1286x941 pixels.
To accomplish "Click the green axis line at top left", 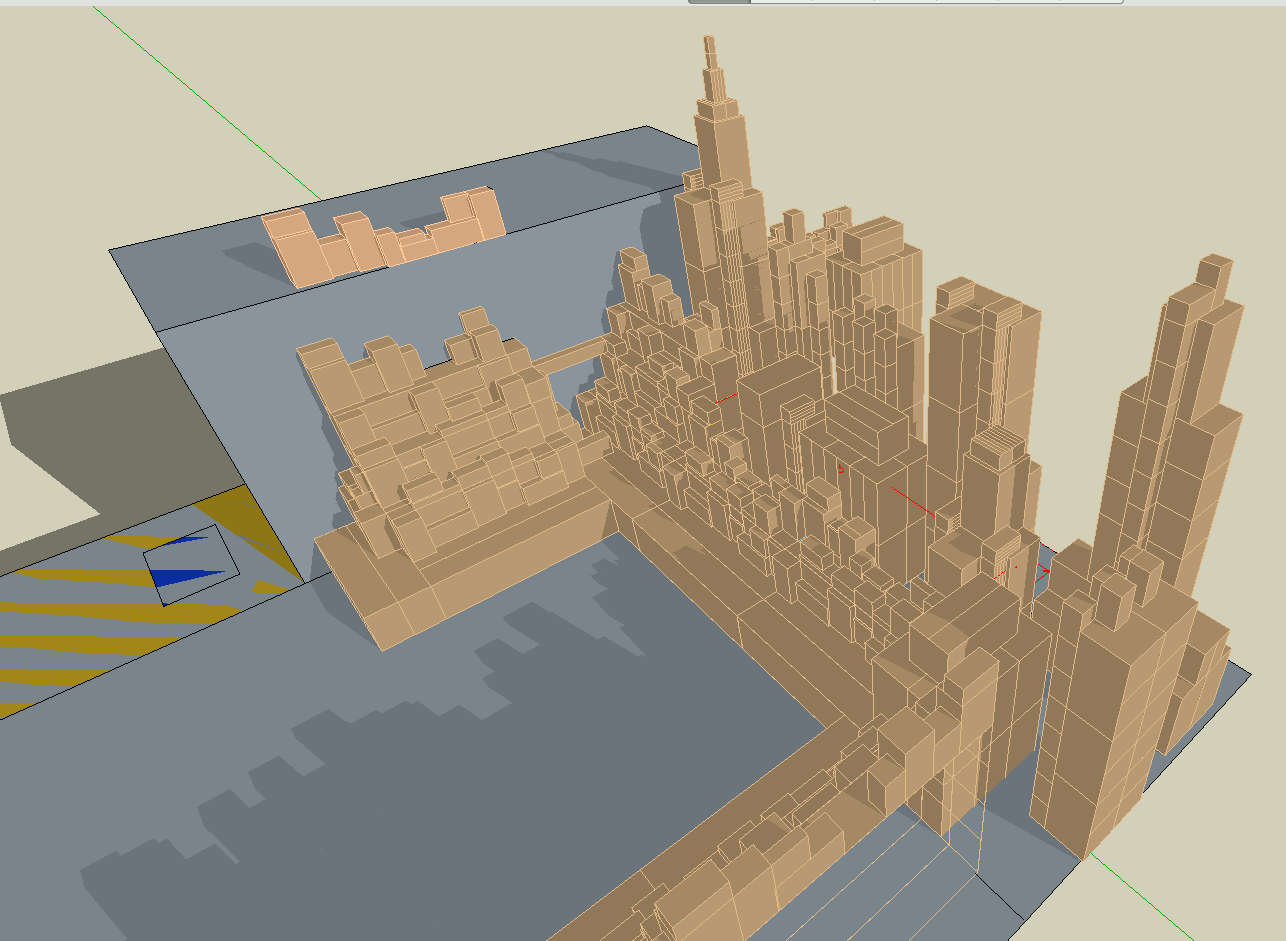I will point(200,100).
